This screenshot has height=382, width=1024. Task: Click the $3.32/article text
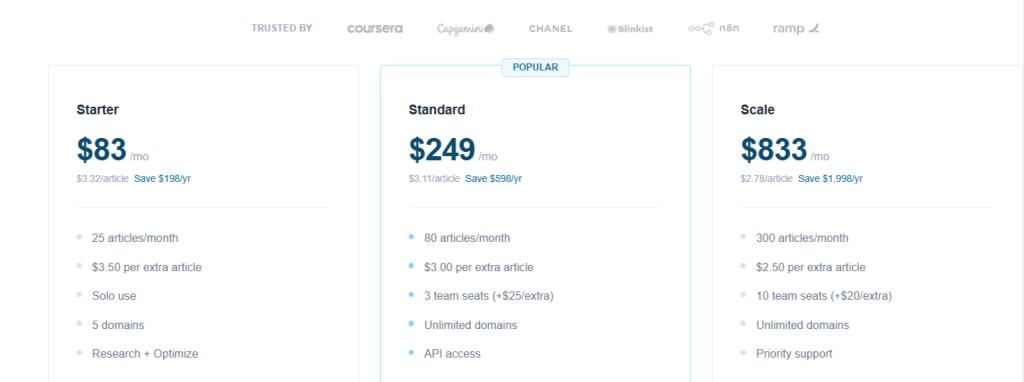103,178
